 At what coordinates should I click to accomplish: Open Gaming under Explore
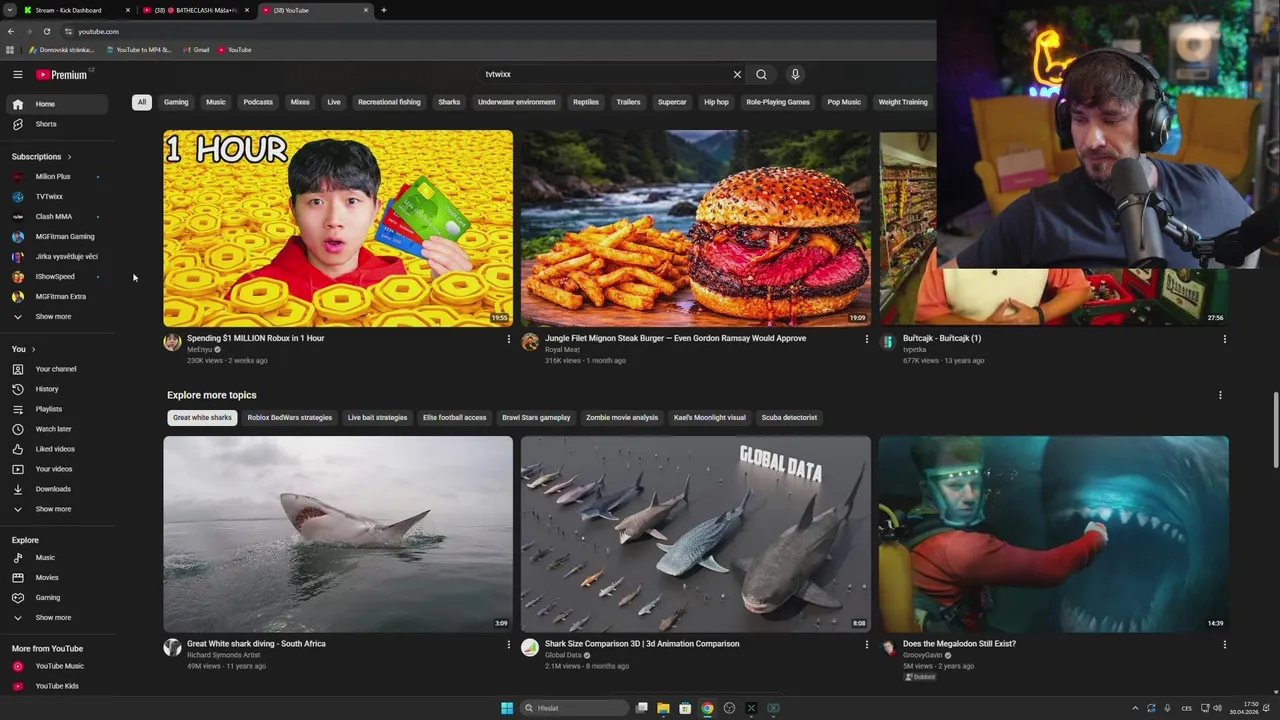[x=57, y=598]
